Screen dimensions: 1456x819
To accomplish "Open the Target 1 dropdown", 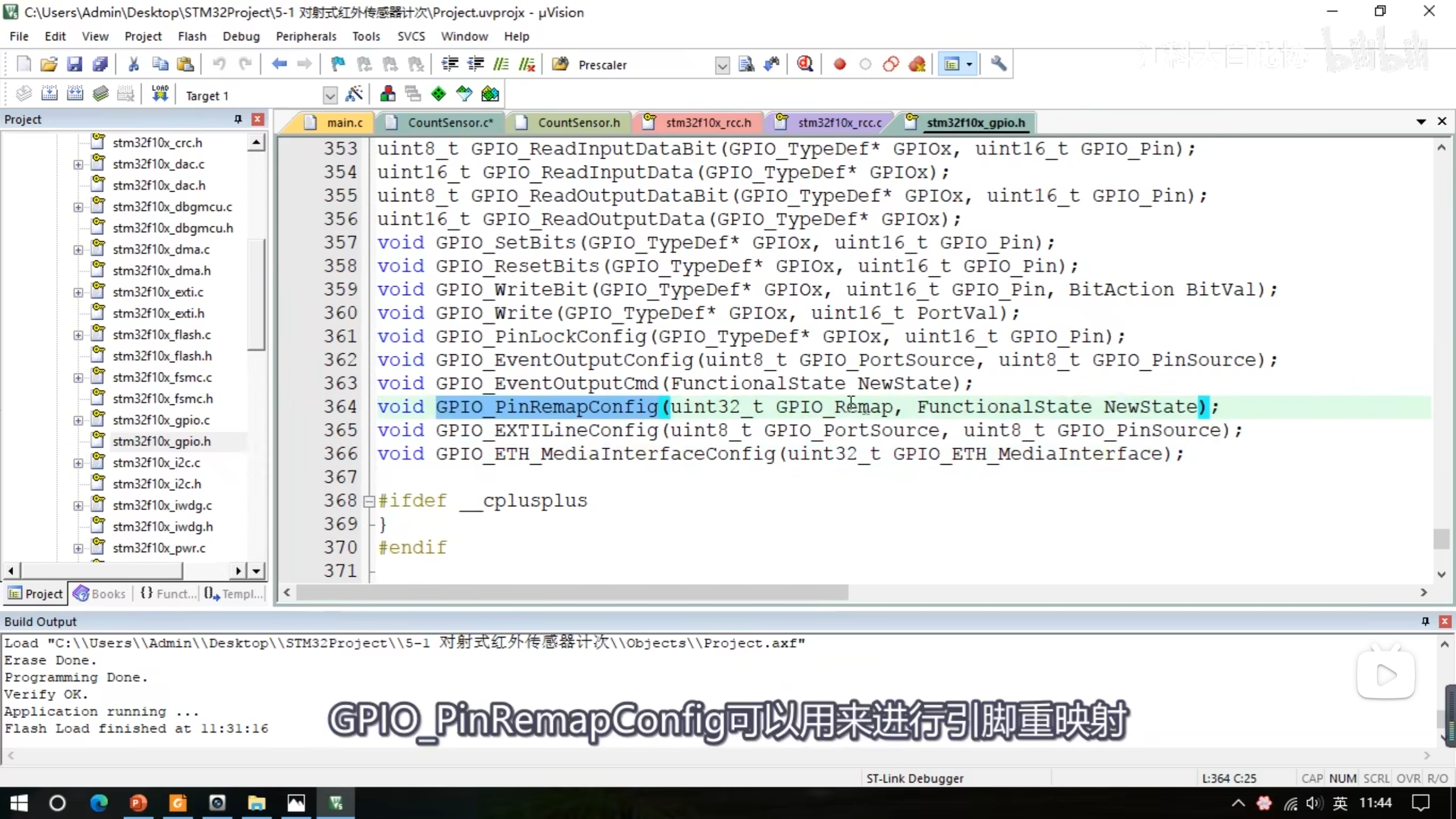I will click(330, 96).
